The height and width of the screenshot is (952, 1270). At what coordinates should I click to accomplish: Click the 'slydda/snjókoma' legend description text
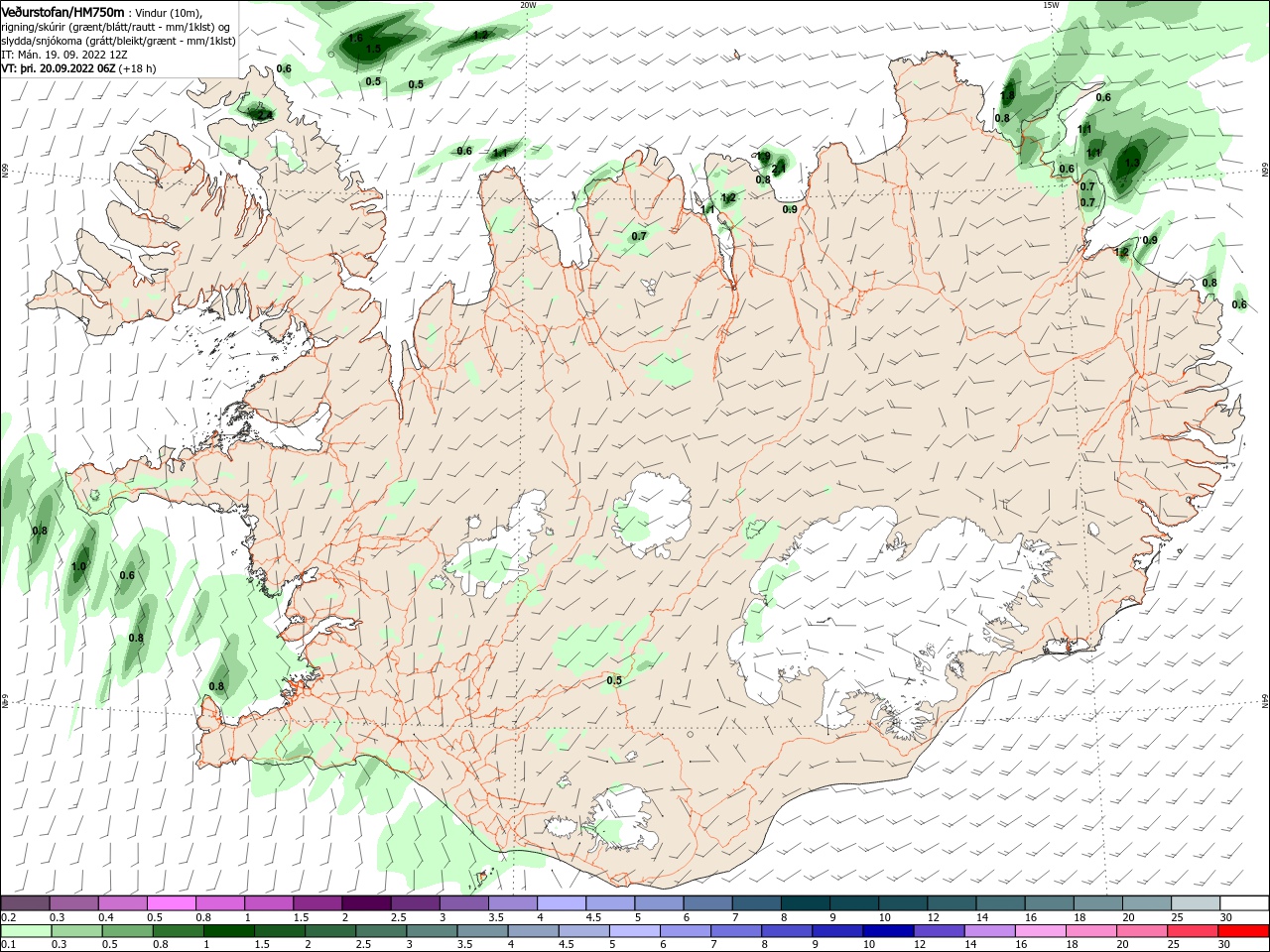click(42, 41)
